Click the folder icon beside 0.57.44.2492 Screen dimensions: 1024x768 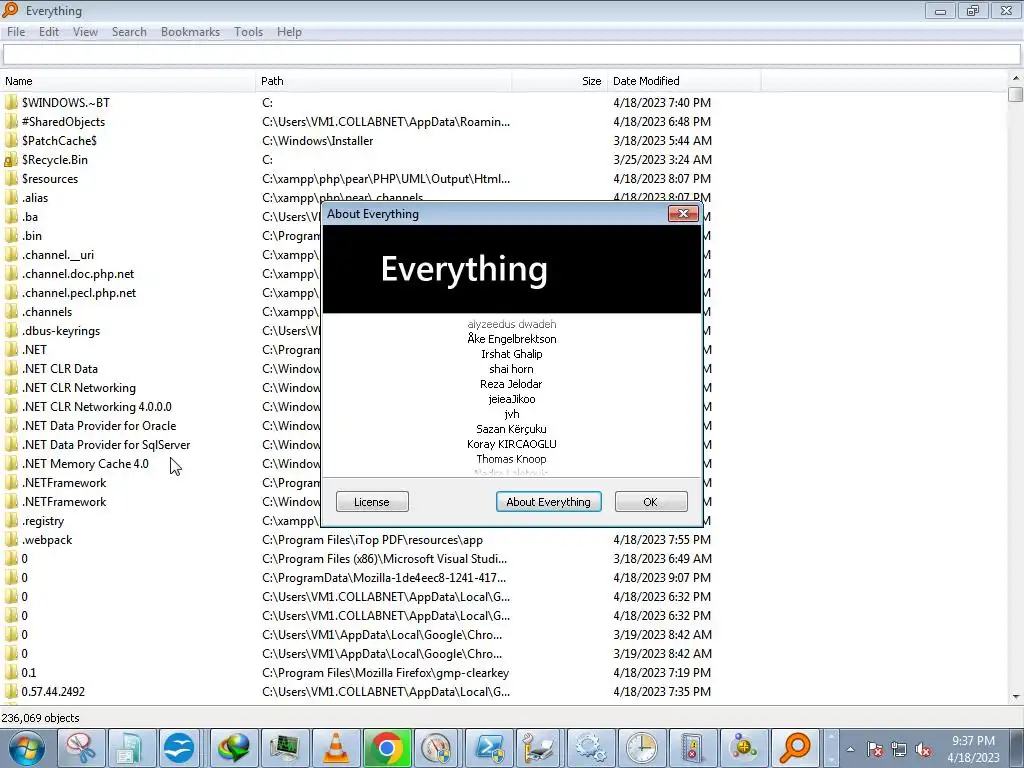tap(11, 692)
